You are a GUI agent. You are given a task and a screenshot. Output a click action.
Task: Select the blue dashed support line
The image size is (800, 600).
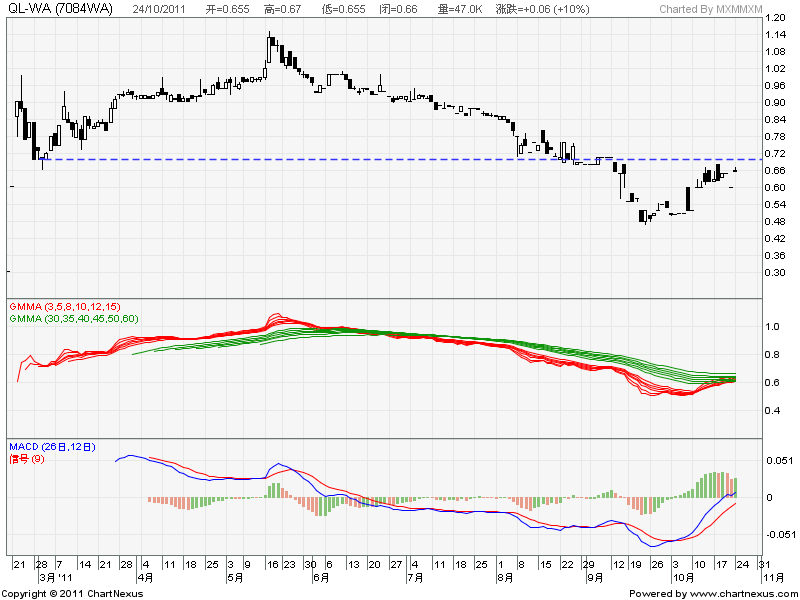point(400,159)
